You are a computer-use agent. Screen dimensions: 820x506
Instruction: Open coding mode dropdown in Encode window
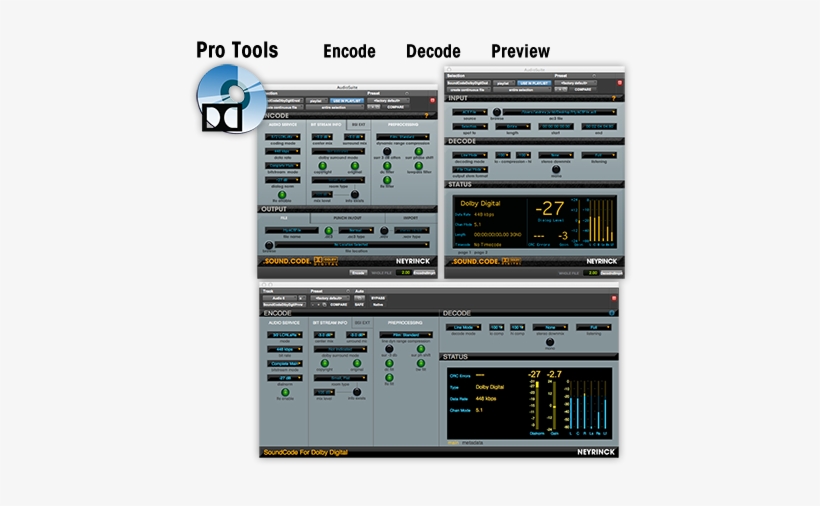tap(282, 137)
